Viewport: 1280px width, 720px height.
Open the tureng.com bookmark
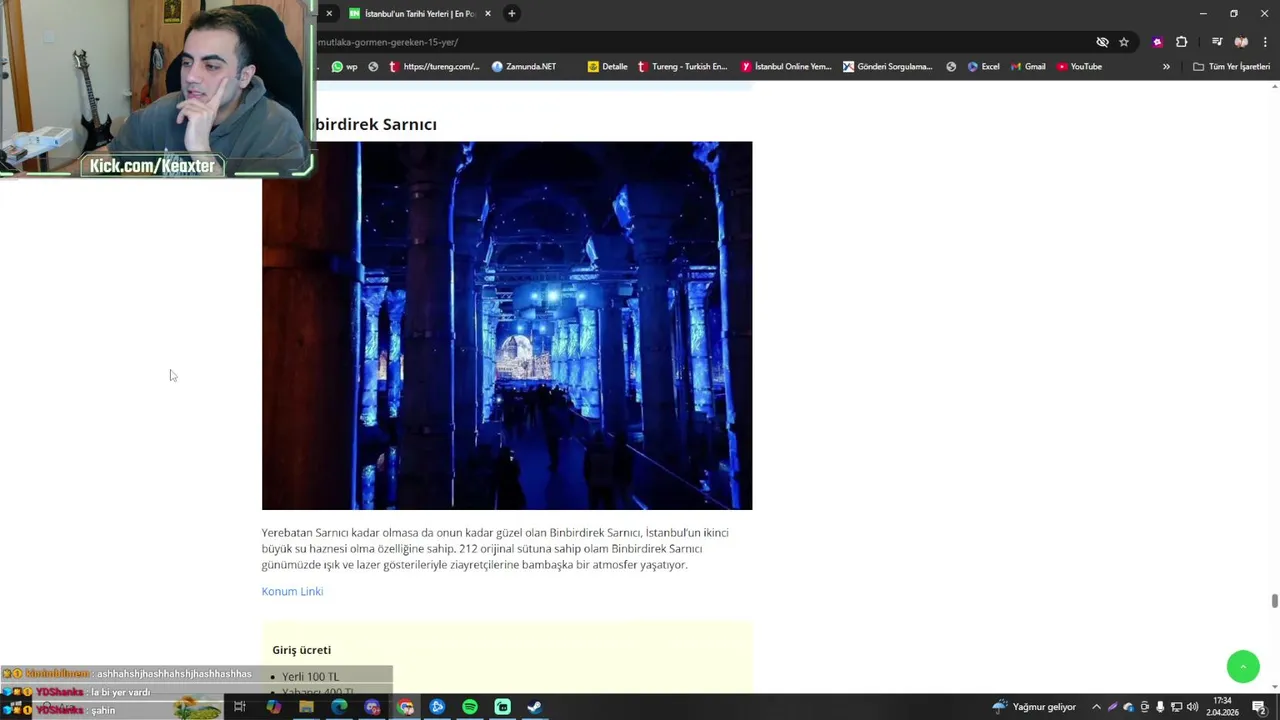pyautogui.click(x=434, y=67)
